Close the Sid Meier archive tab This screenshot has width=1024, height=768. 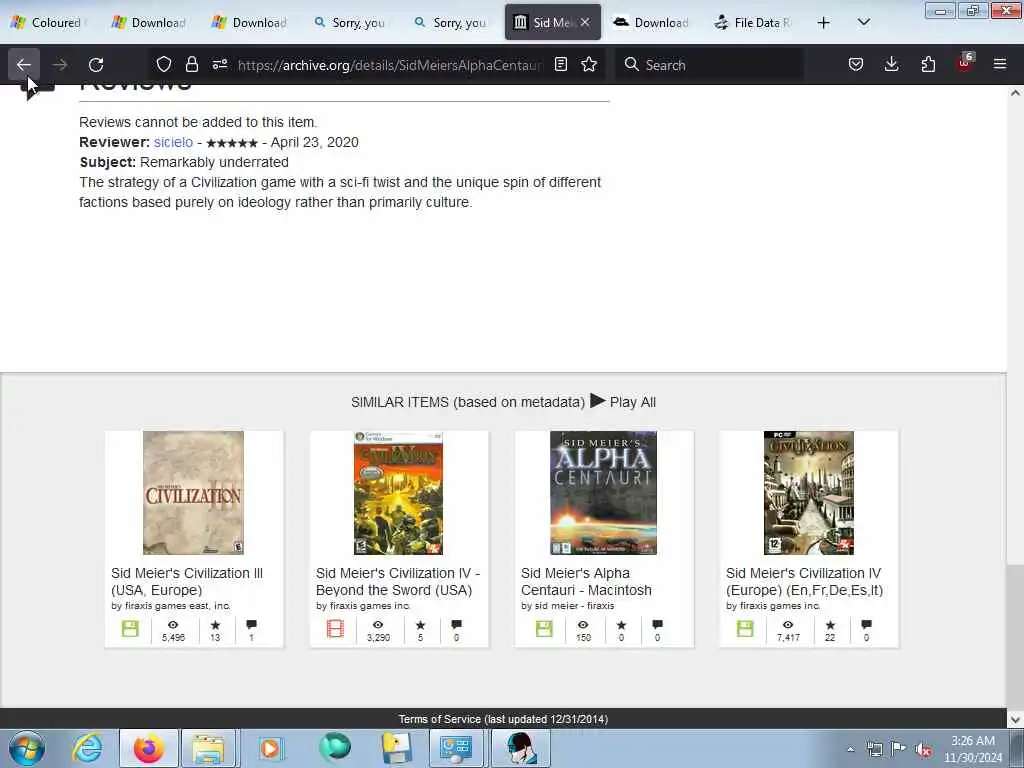[x=585, y=22]
